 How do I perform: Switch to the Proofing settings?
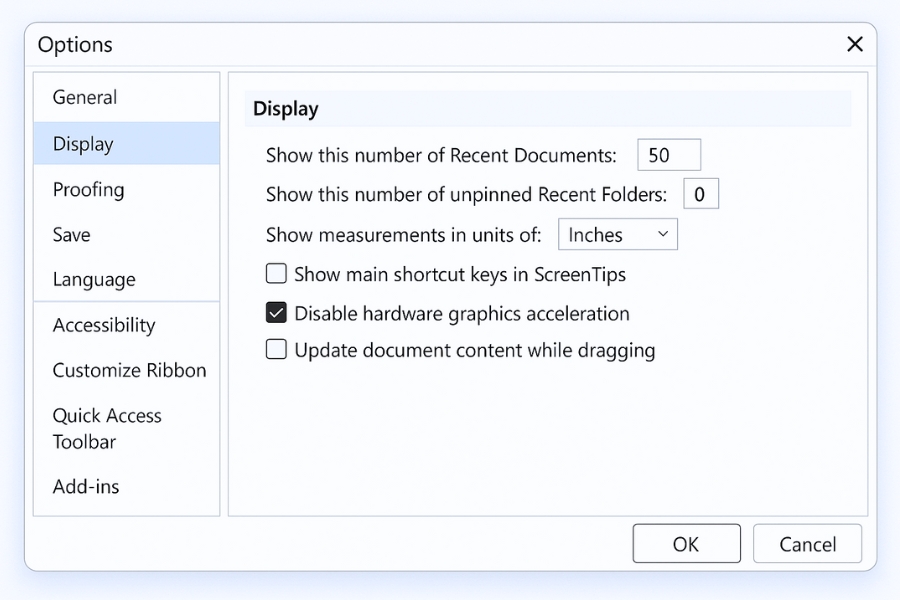[x=89, y=190]
